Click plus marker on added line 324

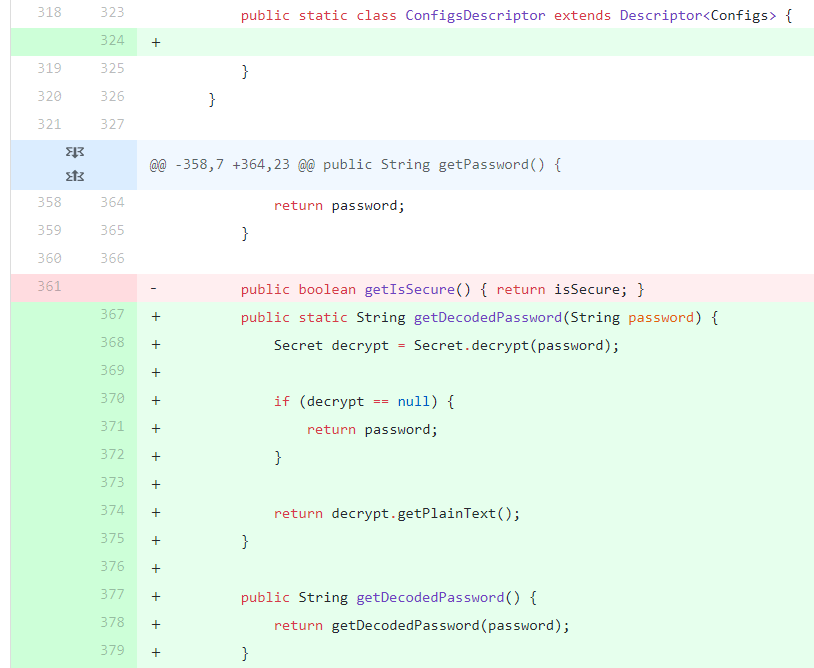155,42
